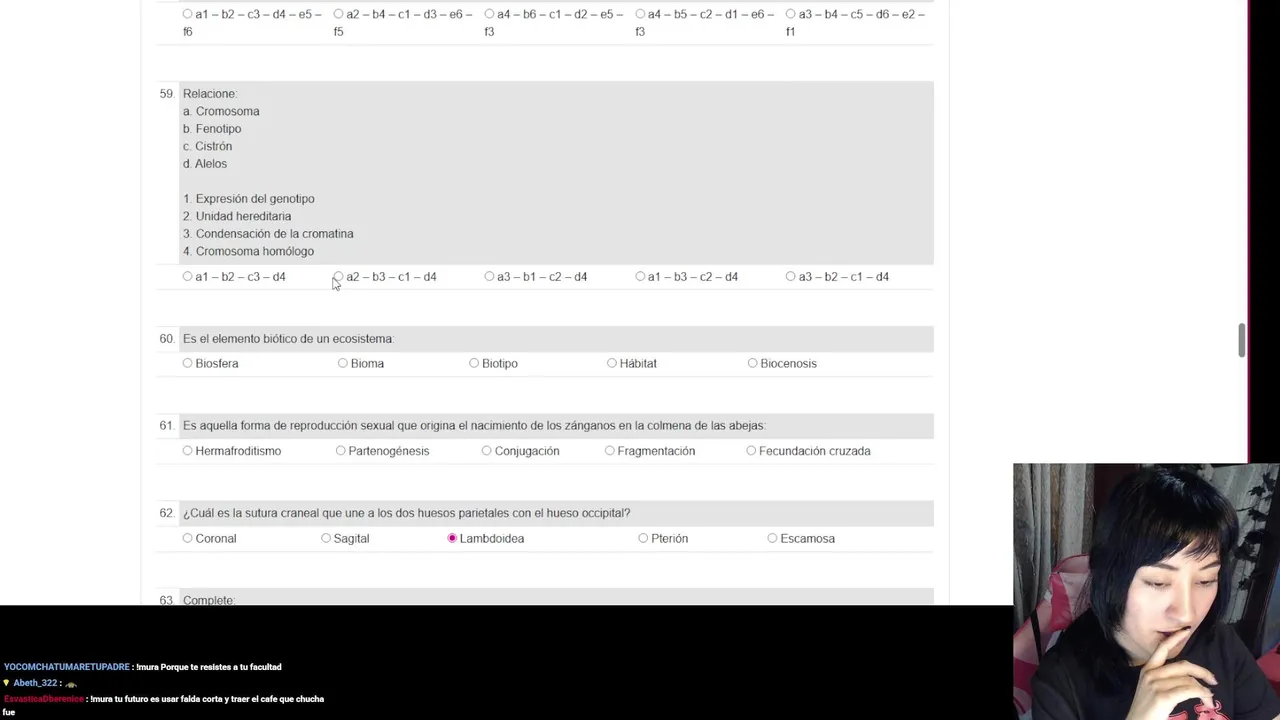1280x720 pixels.
Task: Select Sagital suture option
Action: (326, 538)
